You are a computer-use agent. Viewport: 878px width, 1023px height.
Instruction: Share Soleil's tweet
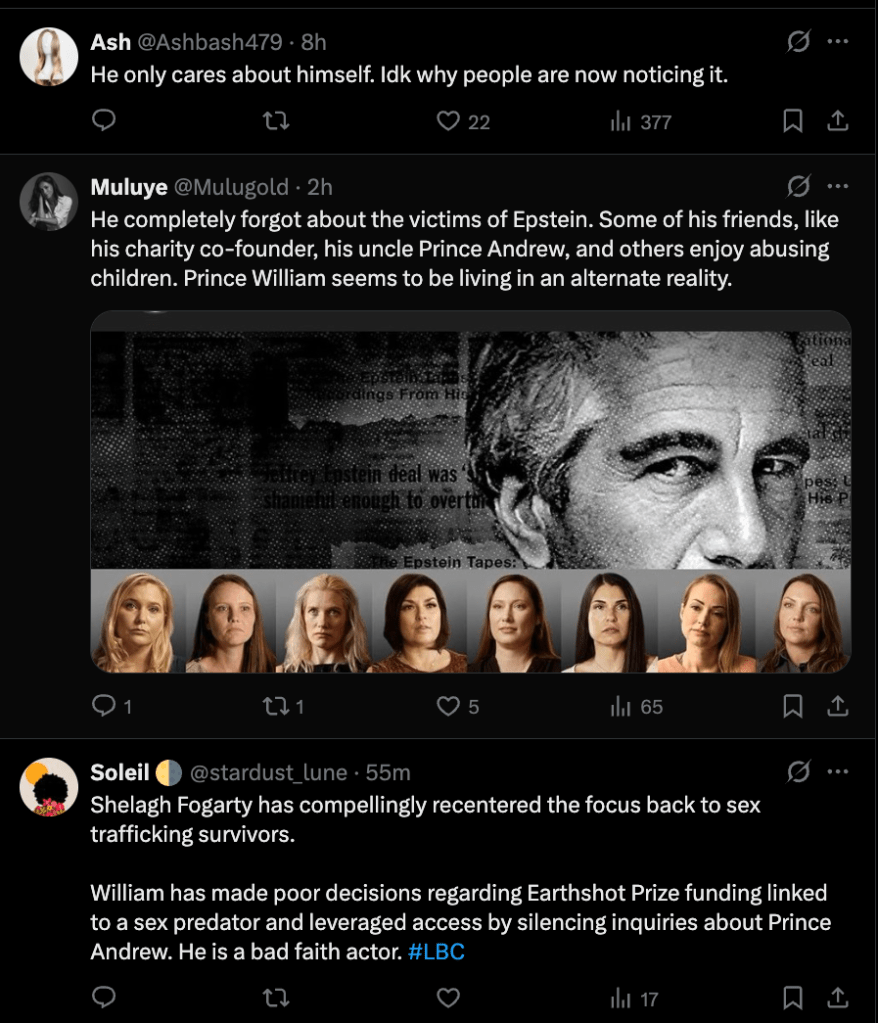(838, 997)
